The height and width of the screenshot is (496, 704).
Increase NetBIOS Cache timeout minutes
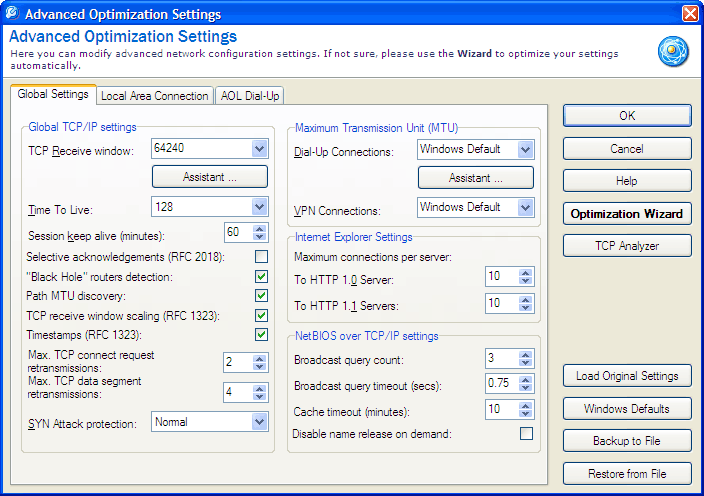point(525,405)
